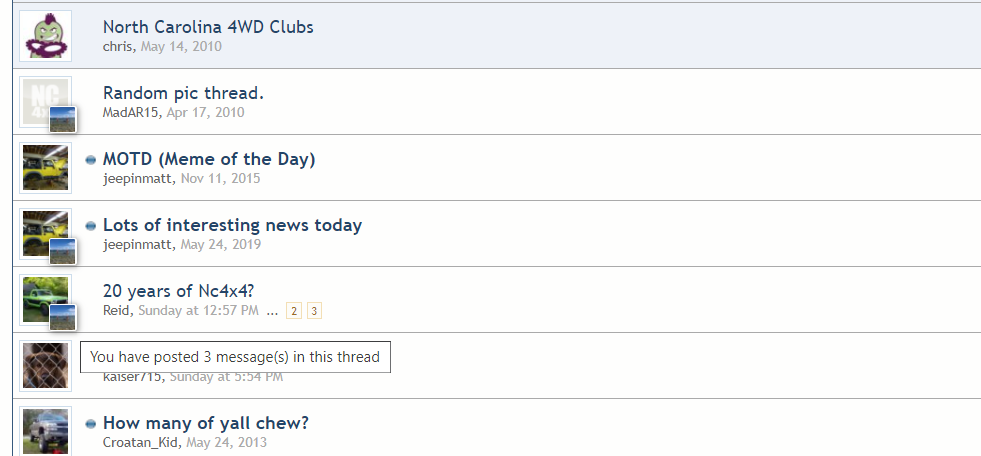This screenshot has height=456, width=981.
Task: Click the Sunday at 12:57 PM timestamp
Action: [x=198, y=310]
